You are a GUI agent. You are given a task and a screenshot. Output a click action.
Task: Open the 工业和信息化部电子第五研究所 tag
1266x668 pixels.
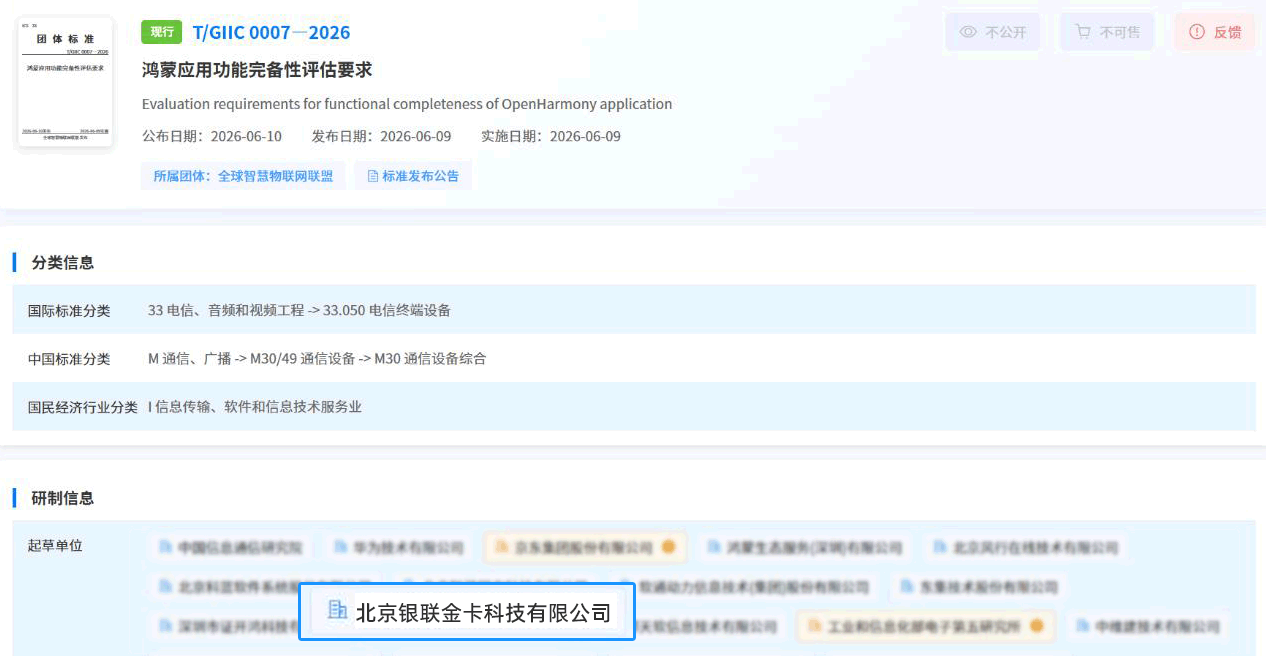pyautogui.click(x=925, y=626)
